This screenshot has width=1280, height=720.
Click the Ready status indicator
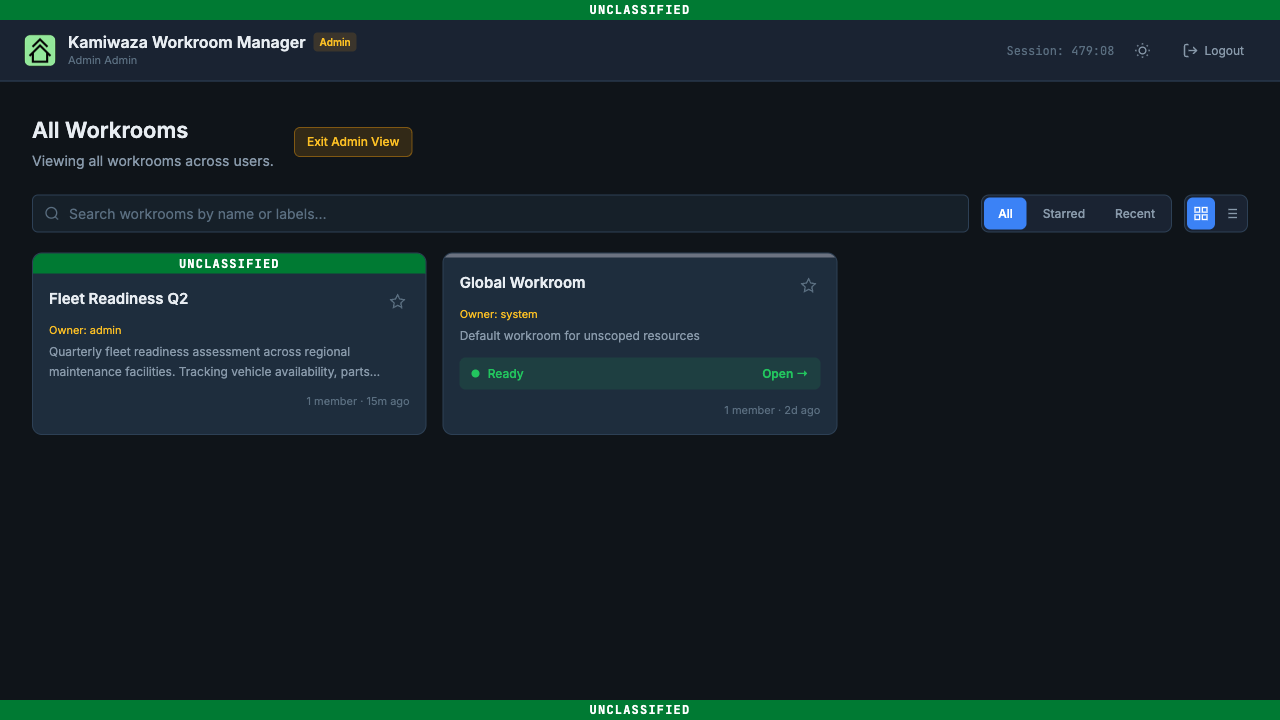[x=497, y=373]
